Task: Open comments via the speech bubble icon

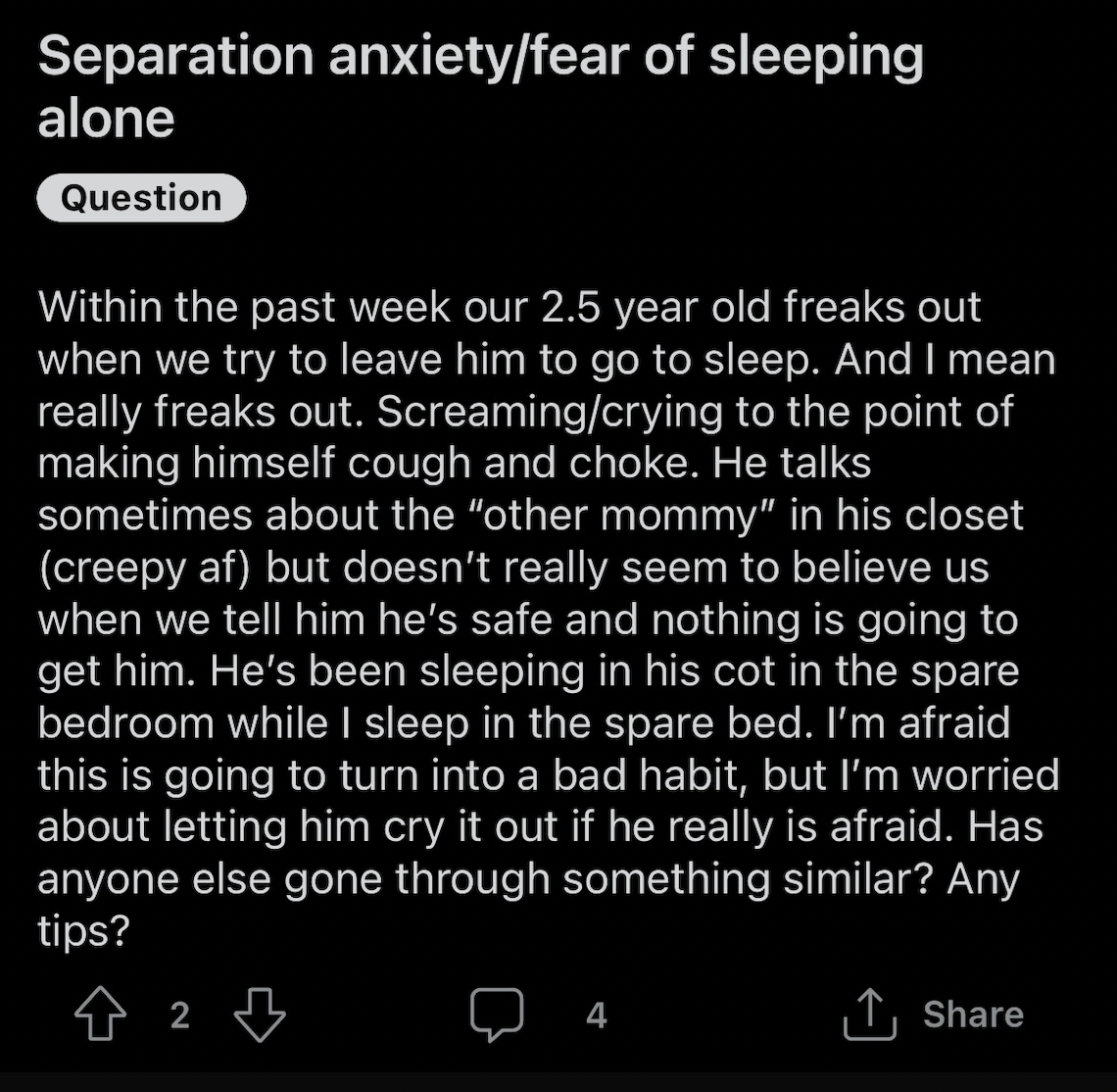Action: pyautogui.click(x=497, y=1015)
